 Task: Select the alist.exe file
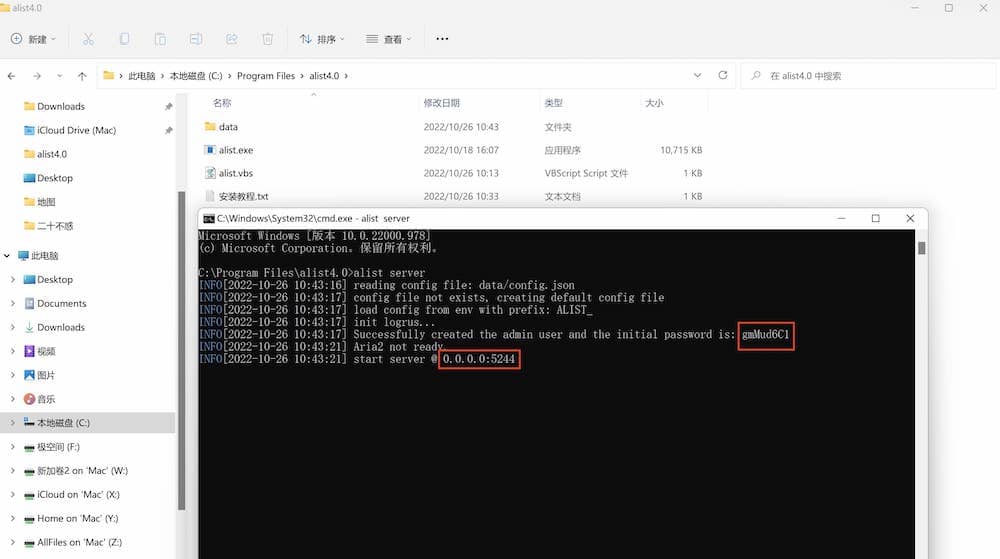point(236,150)
